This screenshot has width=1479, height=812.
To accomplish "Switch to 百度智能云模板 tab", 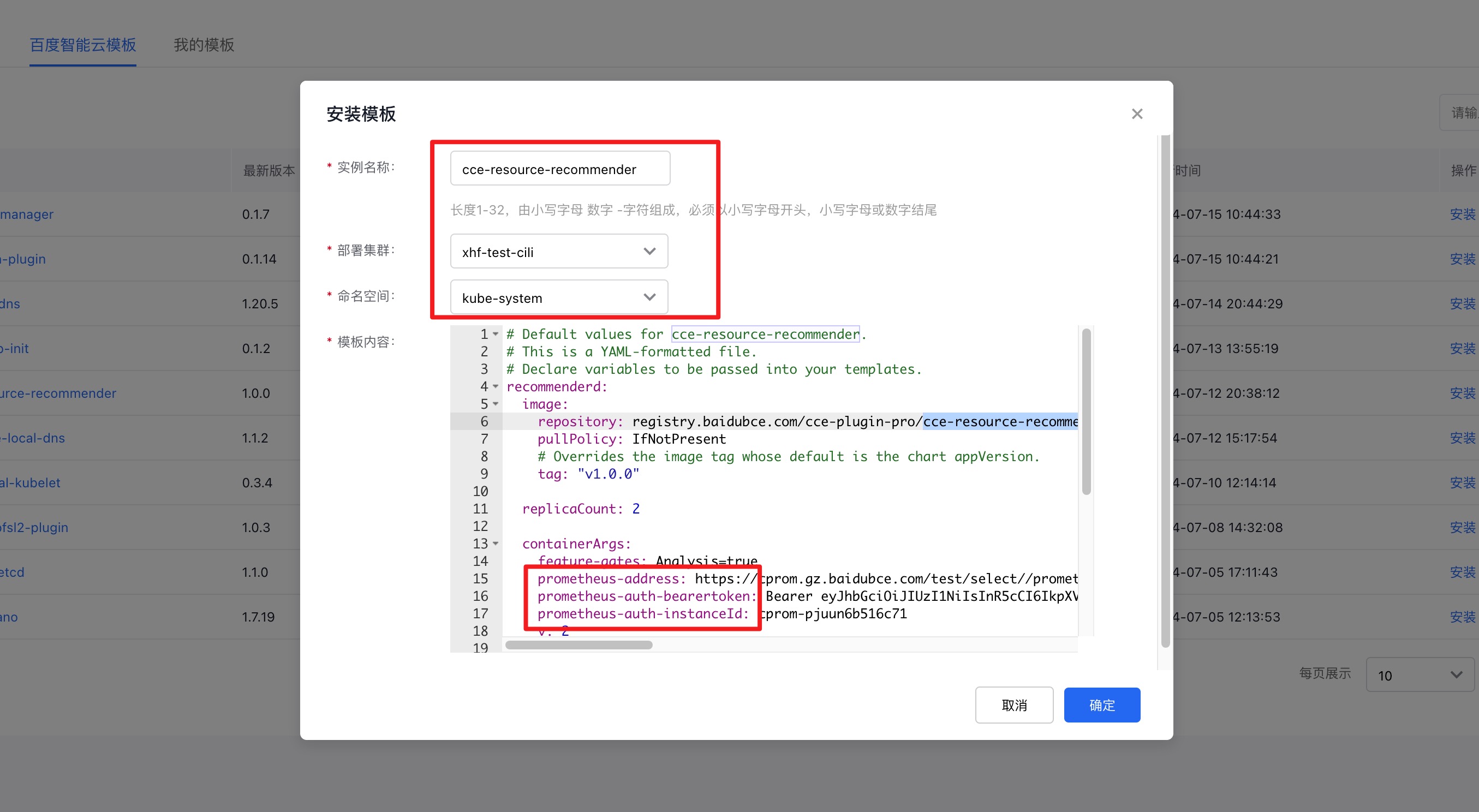I will tap(82, 45).
